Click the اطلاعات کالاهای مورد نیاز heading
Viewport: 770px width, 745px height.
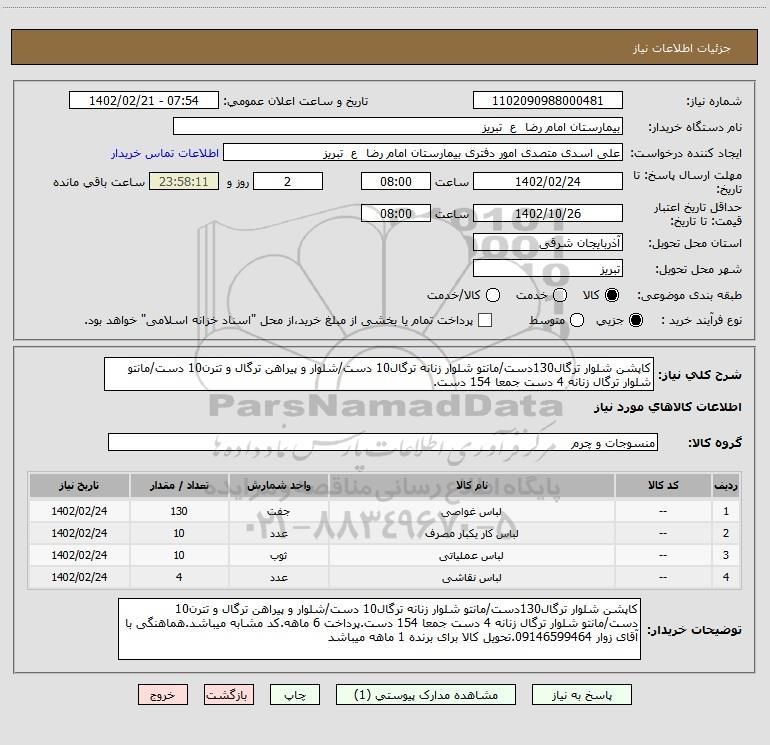[668, 407]
